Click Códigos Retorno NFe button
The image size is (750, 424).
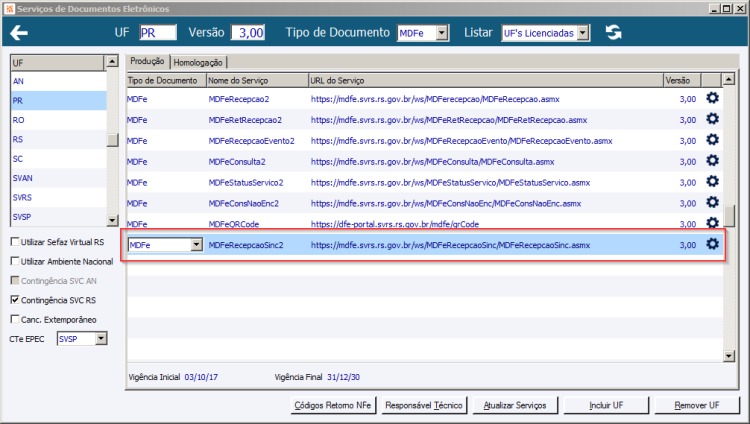coord(333,405)
